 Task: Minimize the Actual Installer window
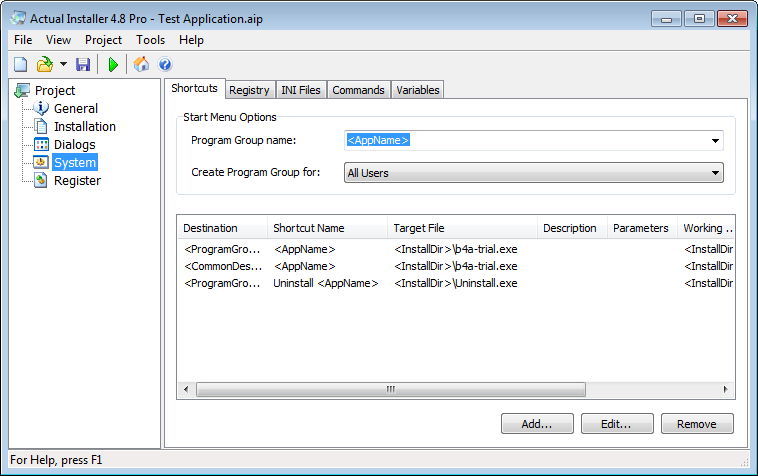click(667, 19)
